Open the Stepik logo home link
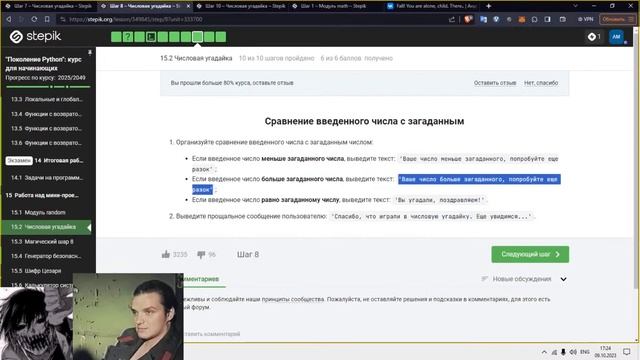The image size is (640, 360). [x=36, y=37]
